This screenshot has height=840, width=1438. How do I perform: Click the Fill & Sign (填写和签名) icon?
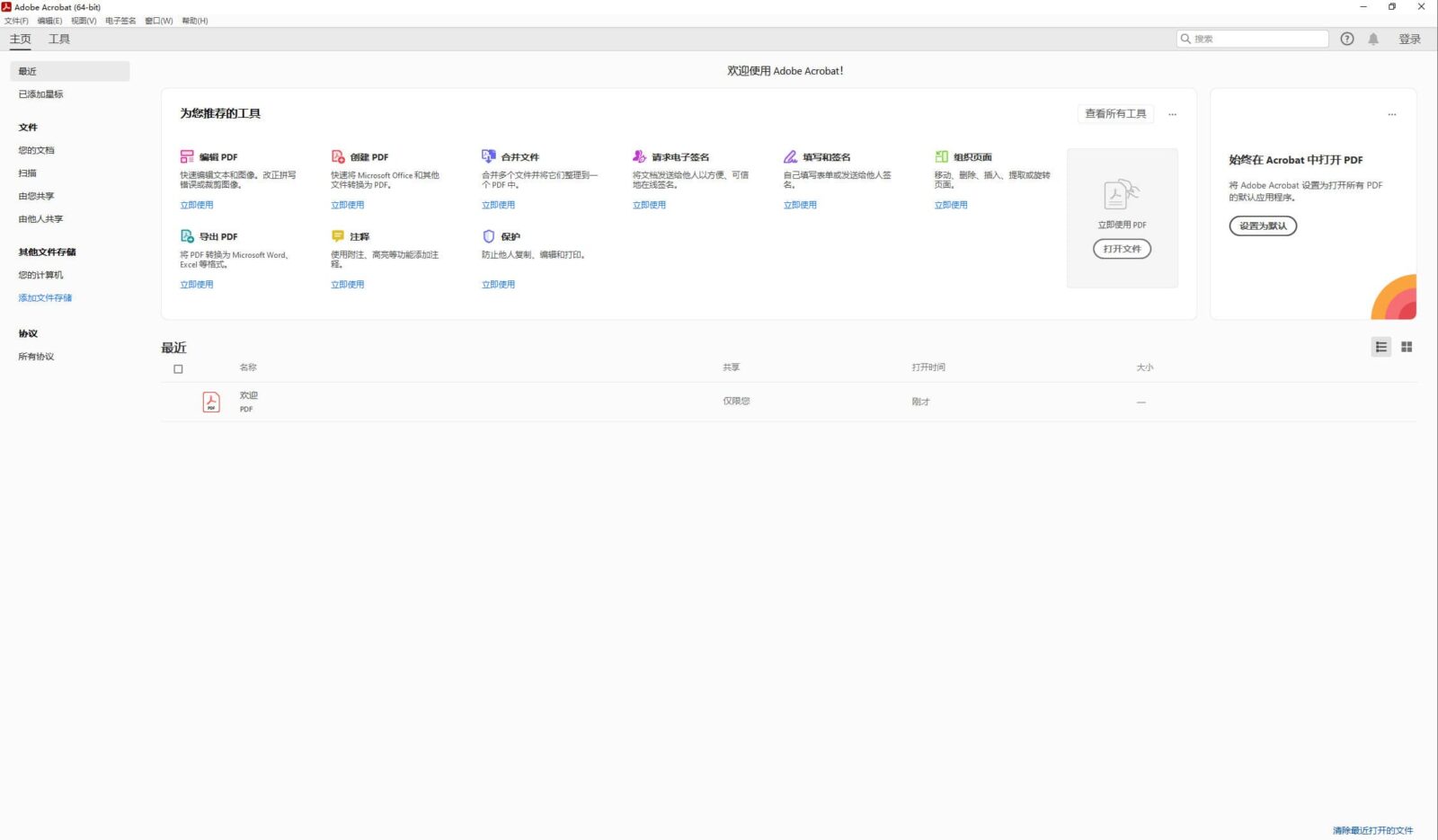click(790, 156)
